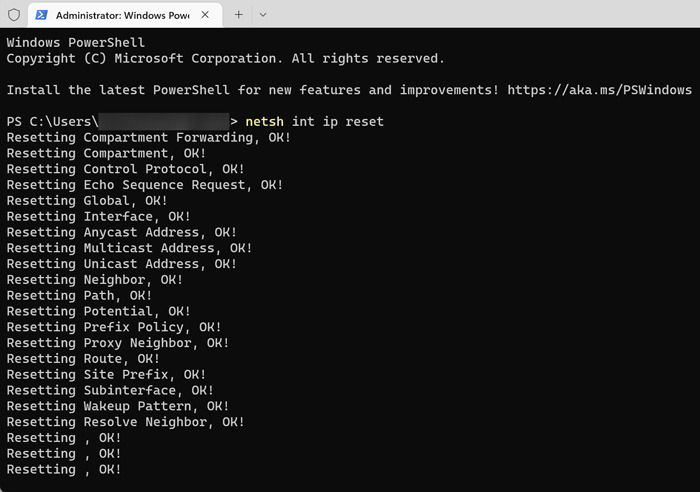Image resolution: width=700 pixels, height=492 pixels.
Task: Click the redacted username in the prompt
Action: coord(163,121)
